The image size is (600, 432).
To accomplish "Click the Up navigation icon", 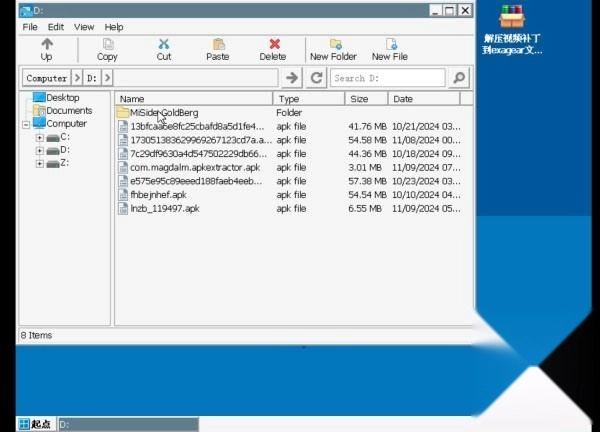I will 46,45.
